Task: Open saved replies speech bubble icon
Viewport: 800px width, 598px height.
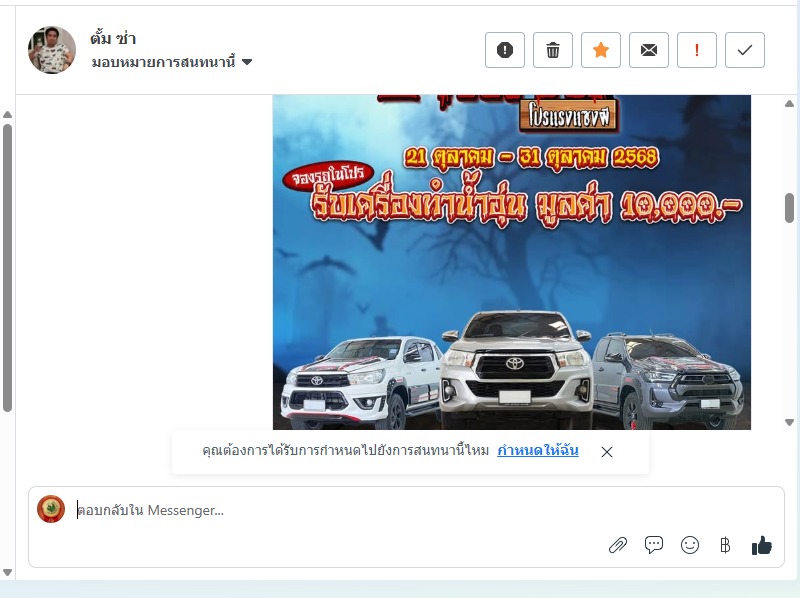Action: pos(654,545)
